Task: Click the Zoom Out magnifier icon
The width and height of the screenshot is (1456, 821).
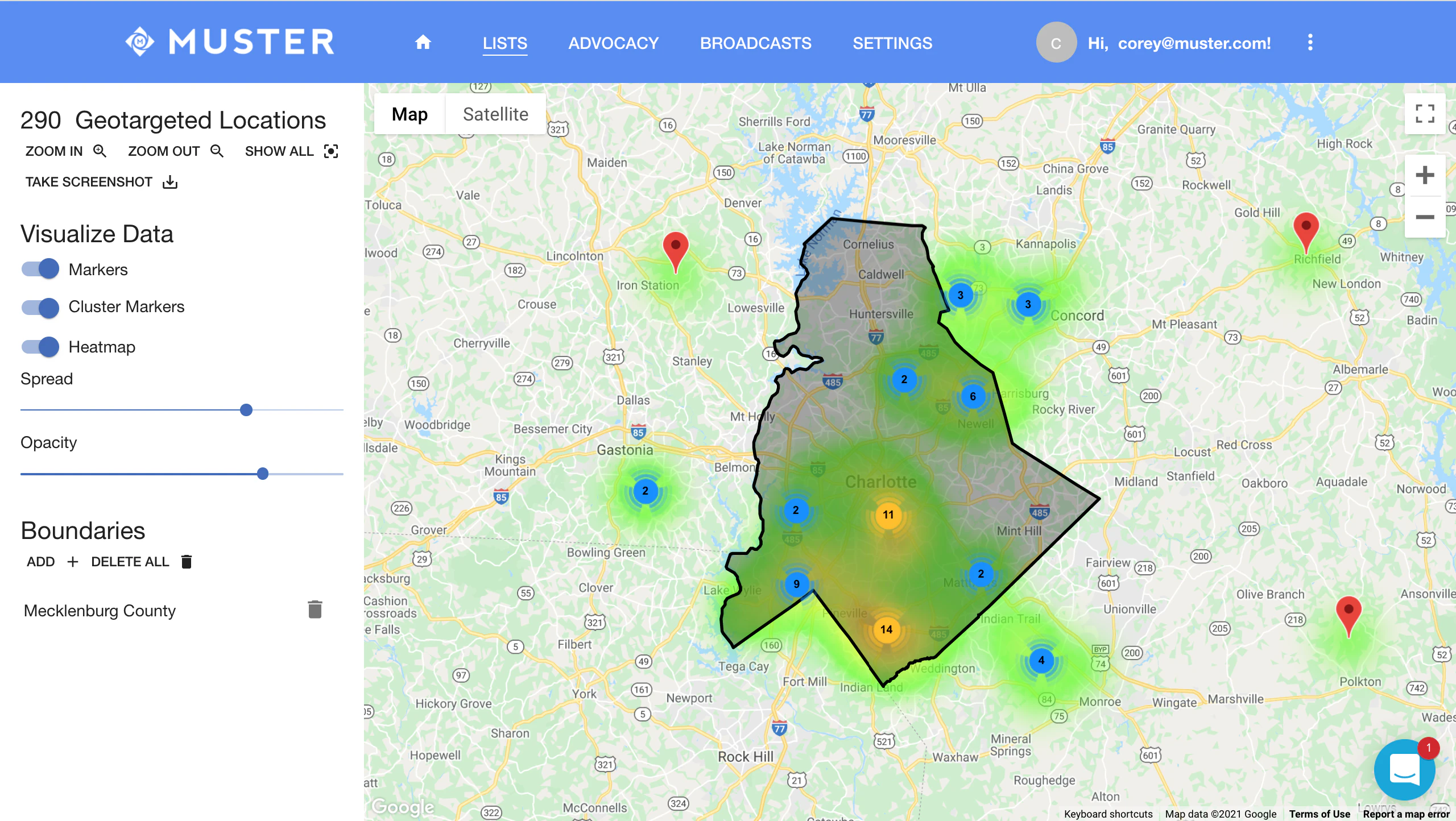Action: click(217, 151)
